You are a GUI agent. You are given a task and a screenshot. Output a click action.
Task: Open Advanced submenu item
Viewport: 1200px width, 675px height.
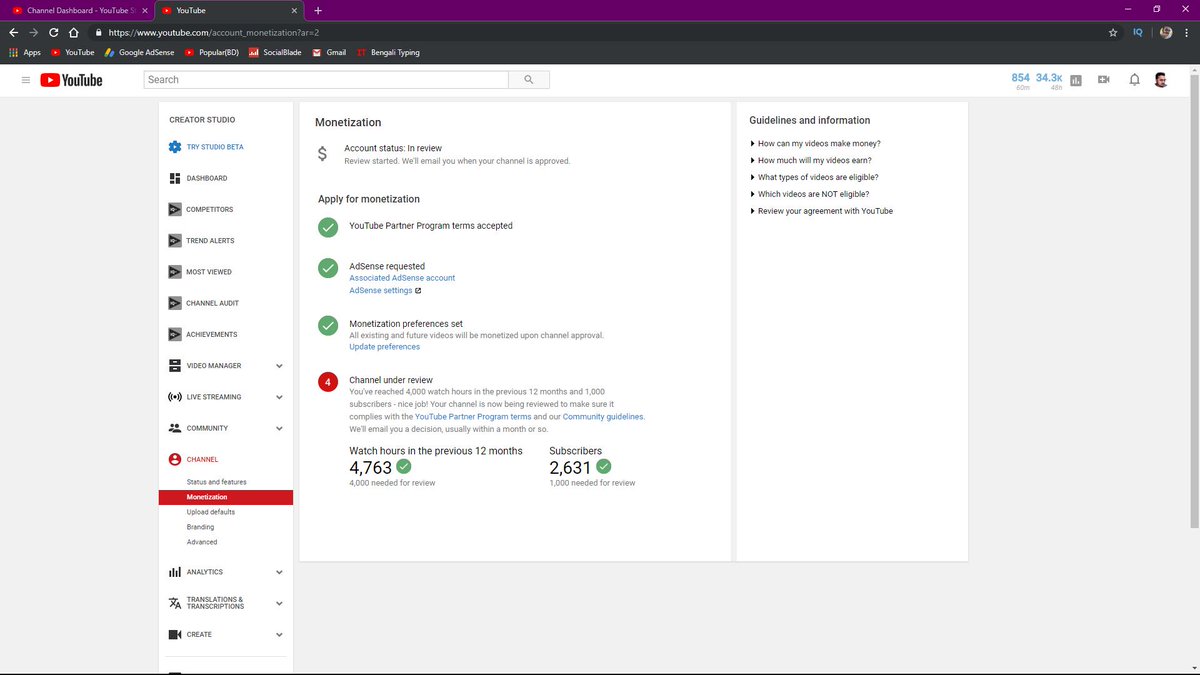pyautogui.click(x=202, y=542)
